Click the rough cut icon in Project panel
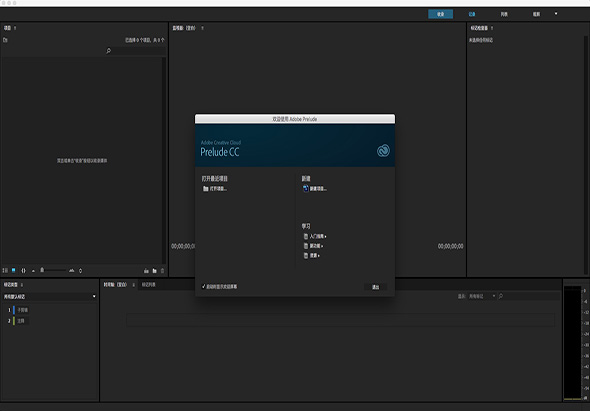Image resolution: width=590 pixels, height=411 pixels. (146, 271)
